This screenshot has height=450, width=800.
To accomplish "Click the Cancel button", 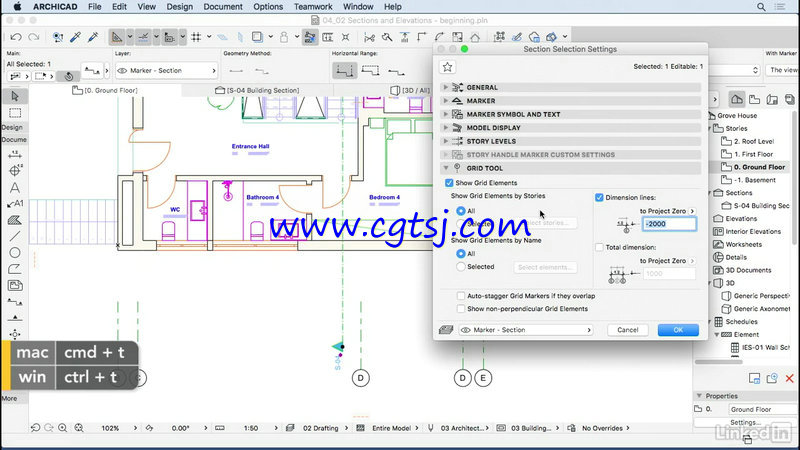I will 628,330.
